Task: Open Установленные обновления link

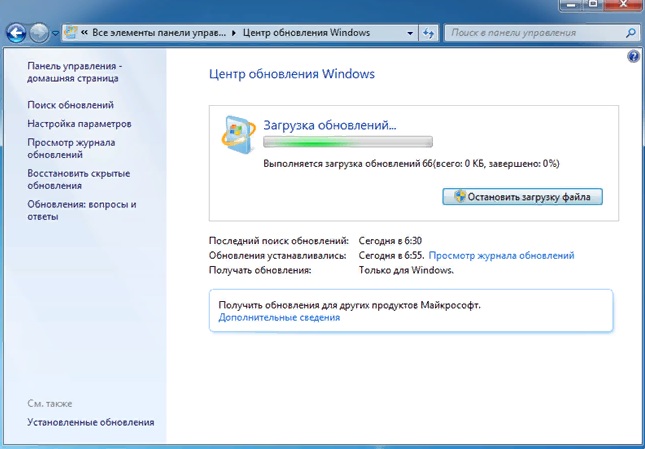Action: pyautogui.click(x=91, y=422)
